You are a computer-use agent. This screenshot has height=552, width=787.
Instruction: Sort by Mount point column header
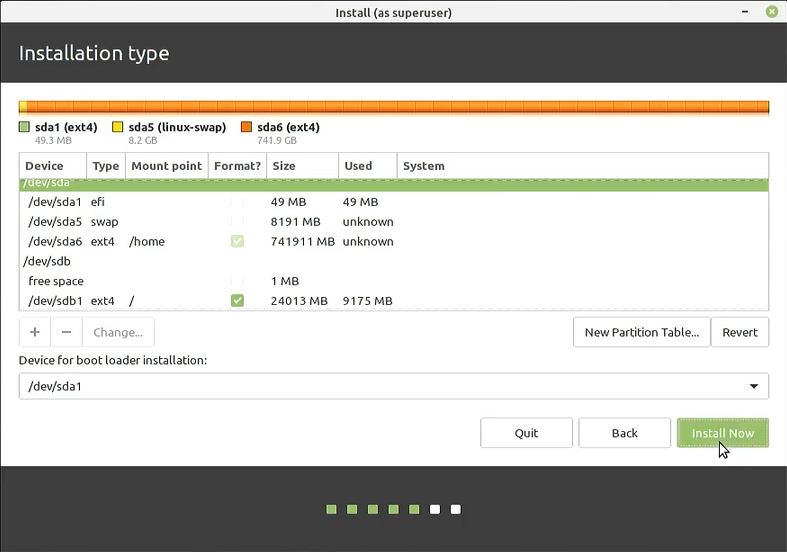click(166, 166)
